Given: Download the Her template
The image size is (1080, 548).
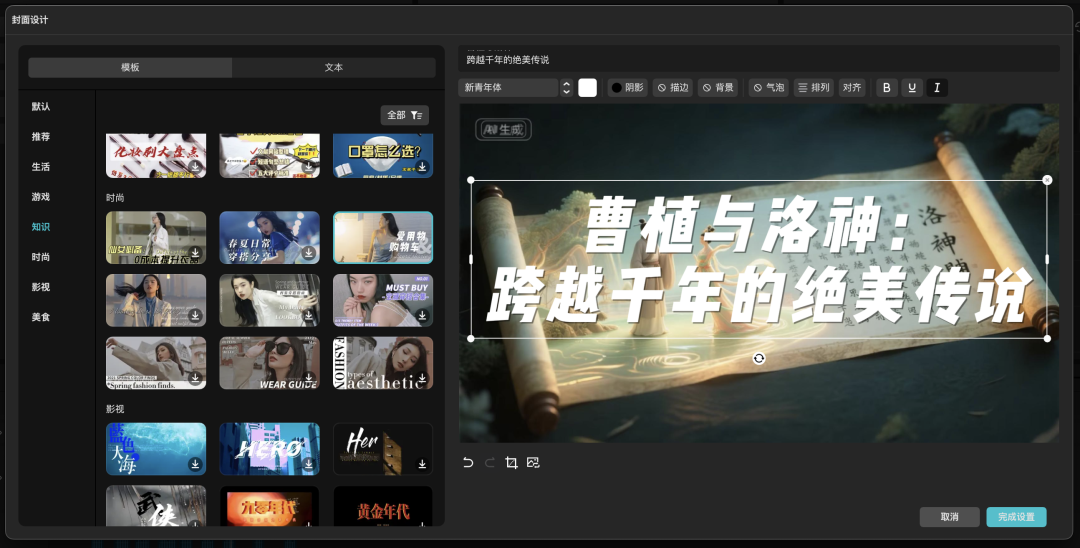Looking at the screenshot, I should coord(422,464).
